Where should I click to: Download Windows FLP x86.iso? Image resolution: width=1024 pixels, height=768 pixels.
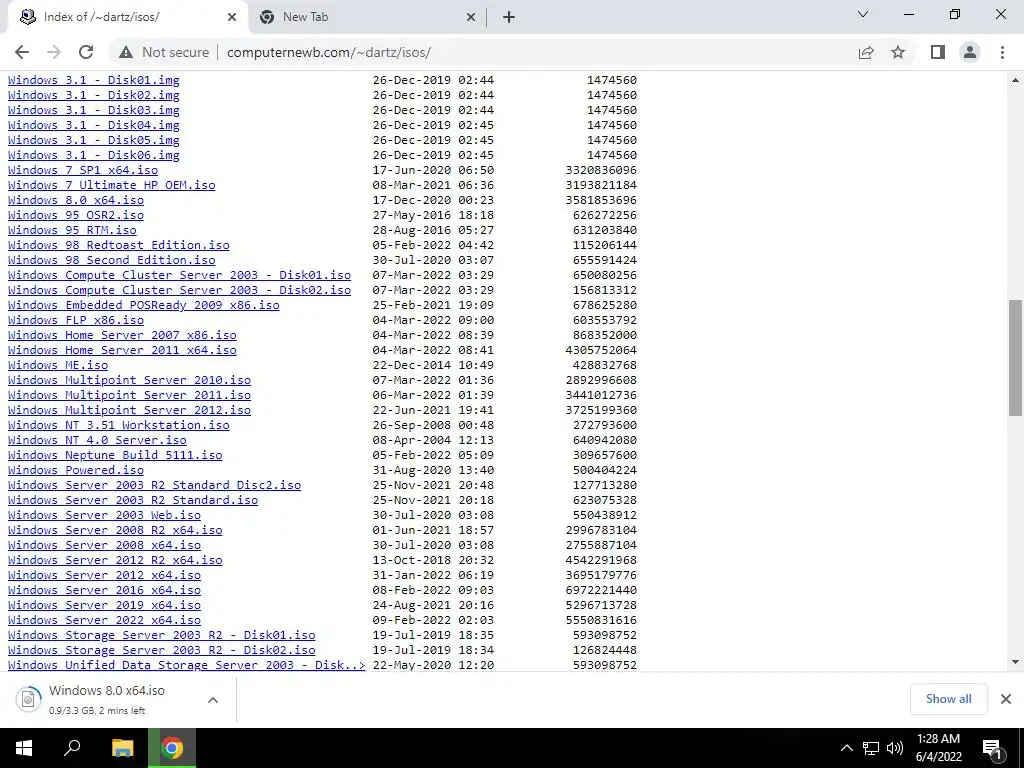click(x=76, y=321)
